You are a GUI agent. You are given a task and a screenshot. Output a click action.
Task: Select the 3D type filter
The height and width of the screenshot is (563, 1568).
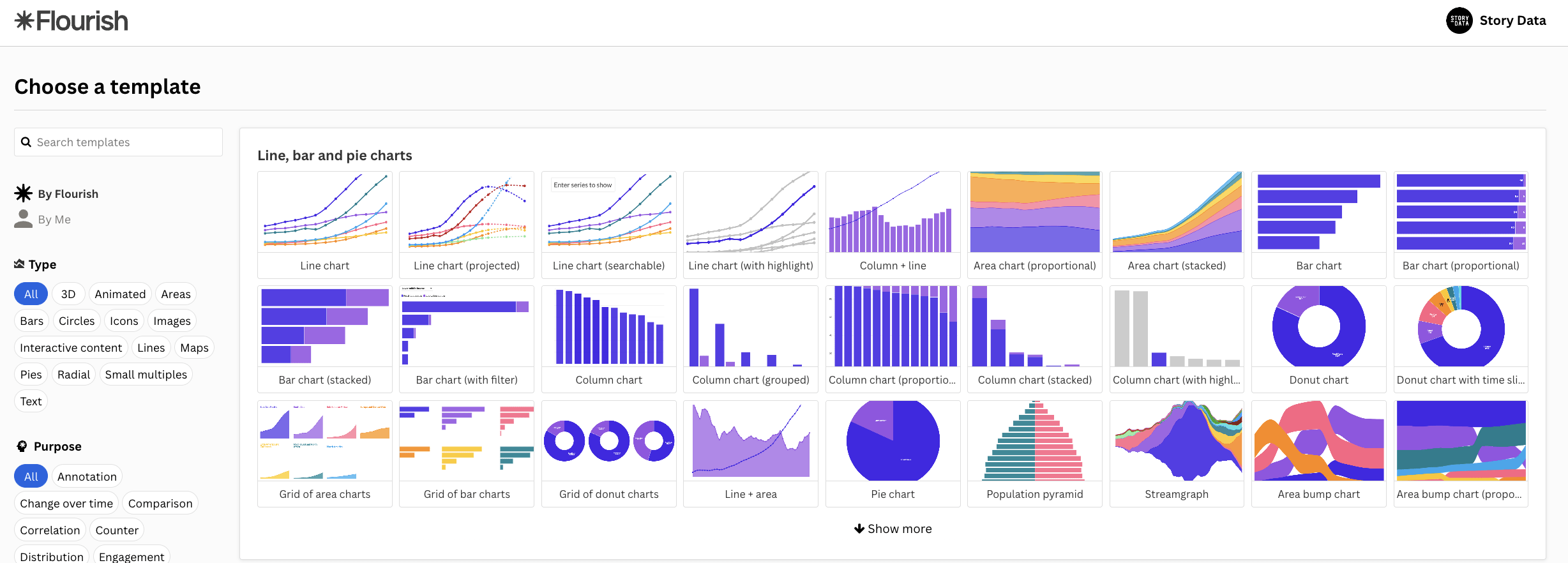(x=68, y=294)
